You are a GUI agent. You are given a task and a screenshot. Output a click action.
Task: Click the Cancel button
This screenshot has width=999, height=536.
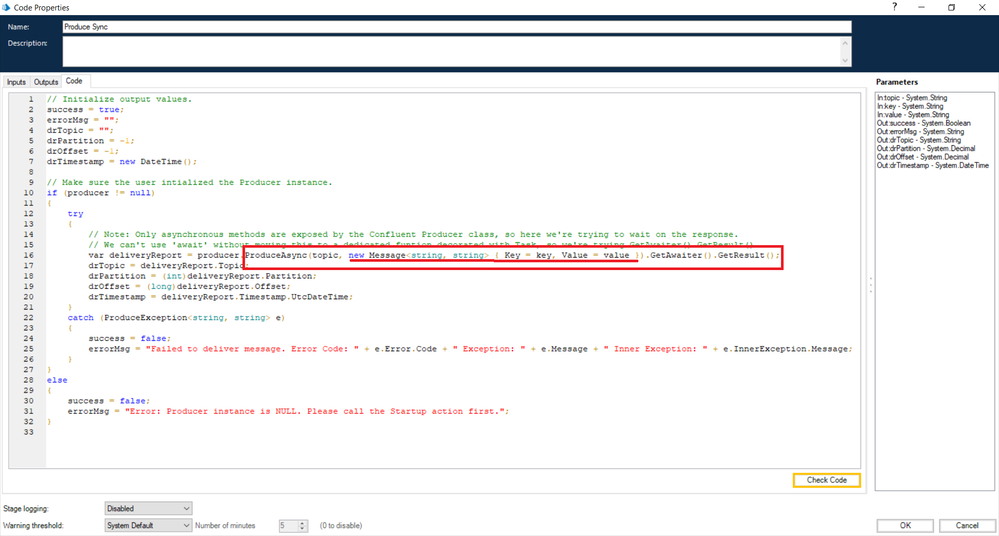pos(967,525)
